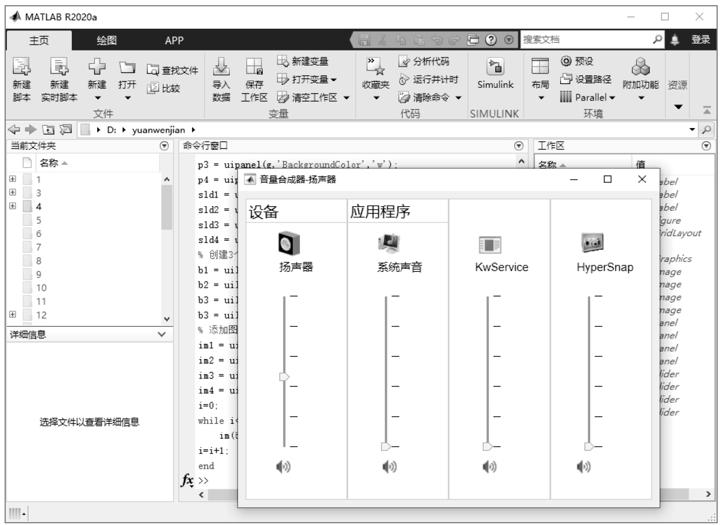Minimize the ribbon toolstrip
The width and height of the screenshot is (720, 525).
[x=707, y=110]
